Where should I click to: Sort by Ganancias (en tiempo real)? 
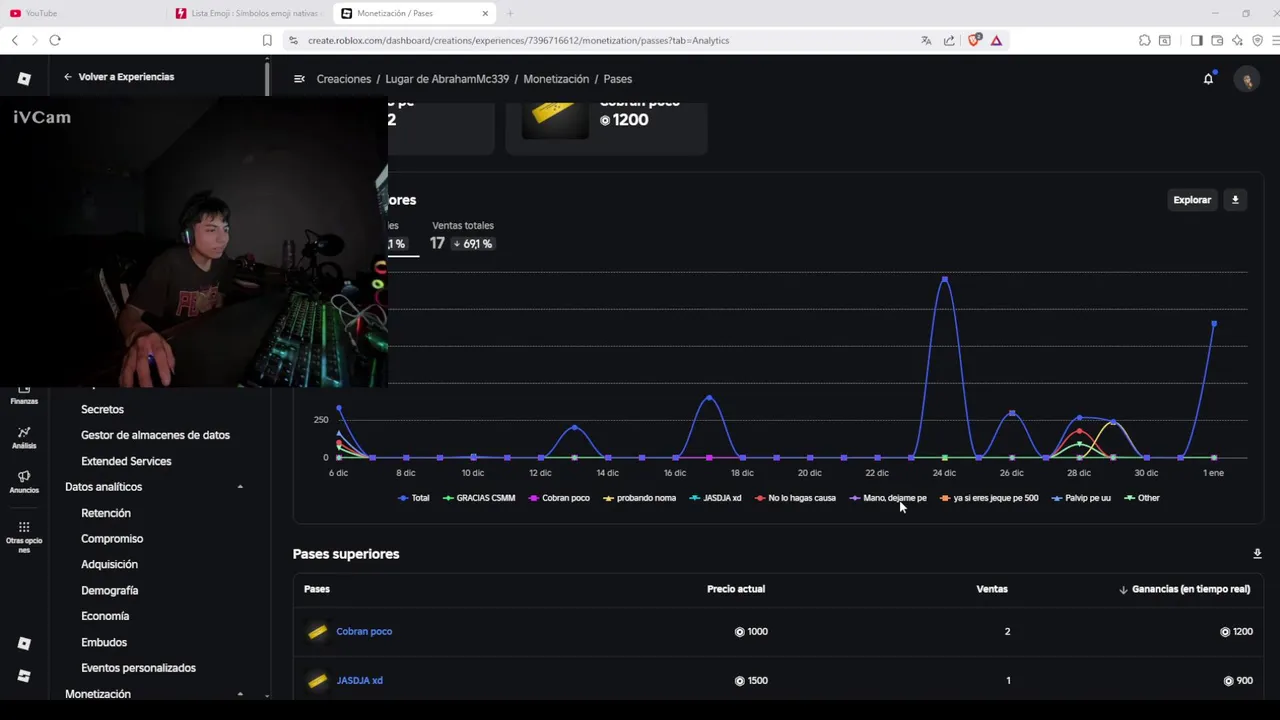click(1184, 589)
